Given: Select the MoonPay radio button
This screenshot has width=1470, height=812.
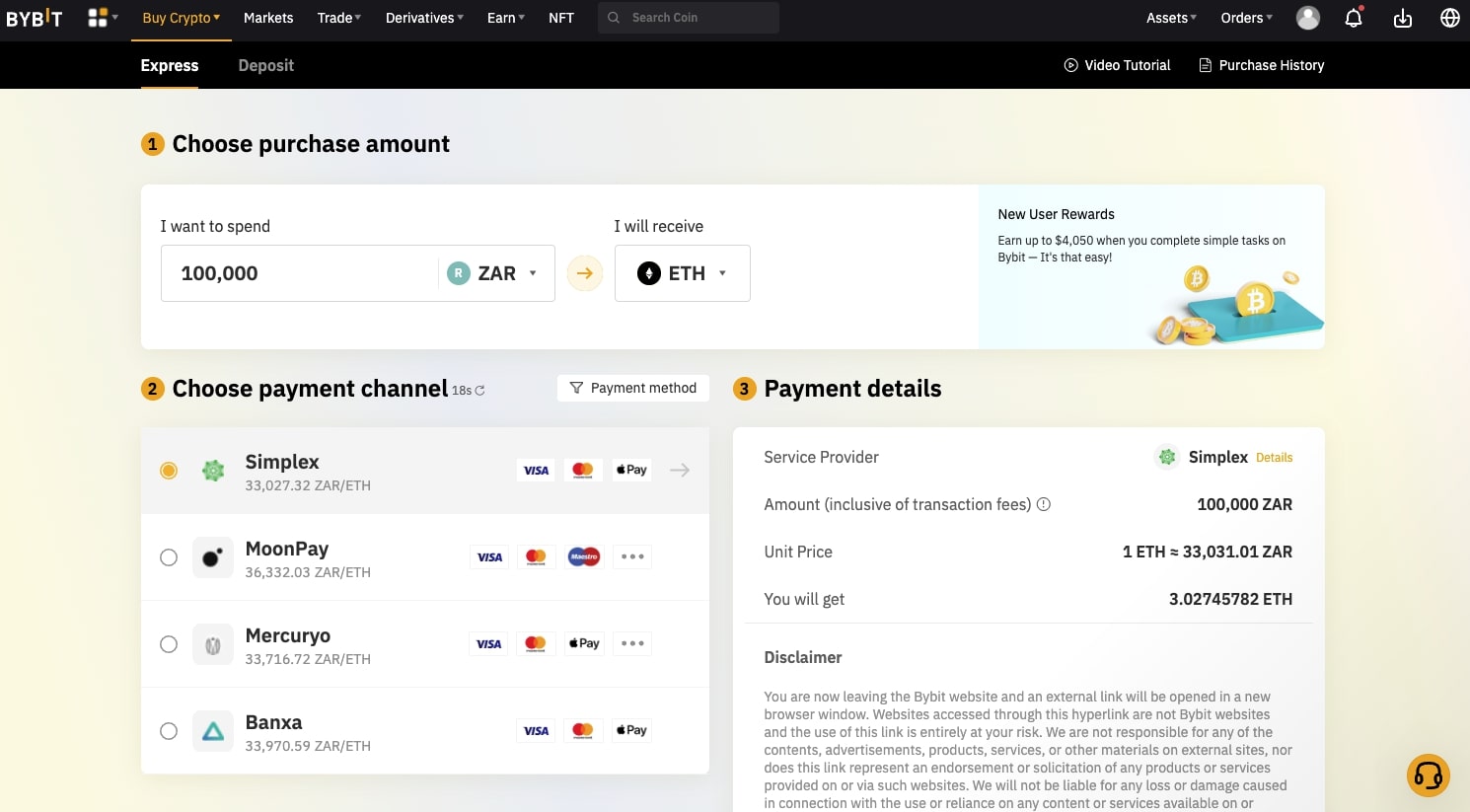Looking at the screenshot, I should (169, 557).
